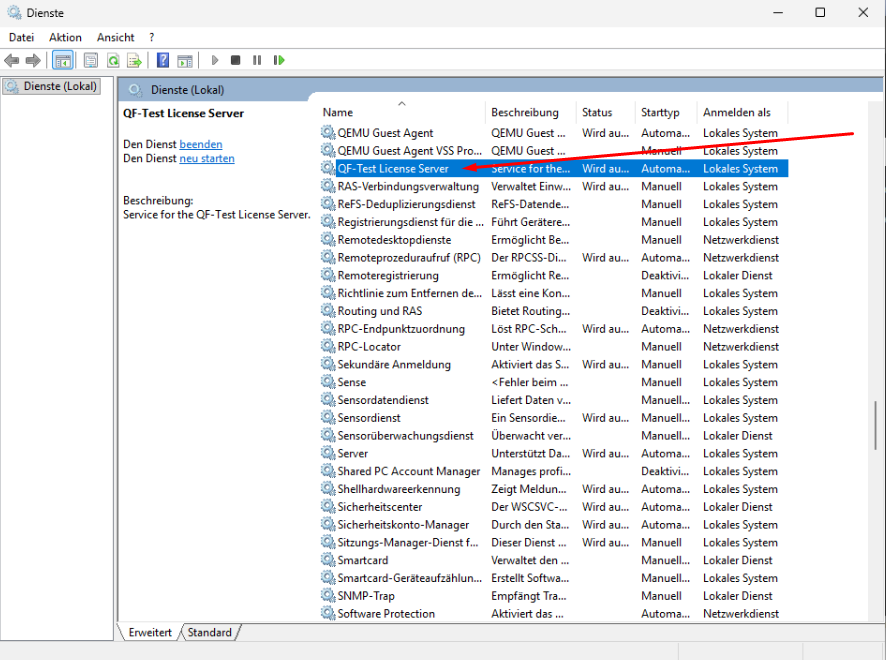
Task: Click gear icon of Sensordienst row
Action: 328,418
